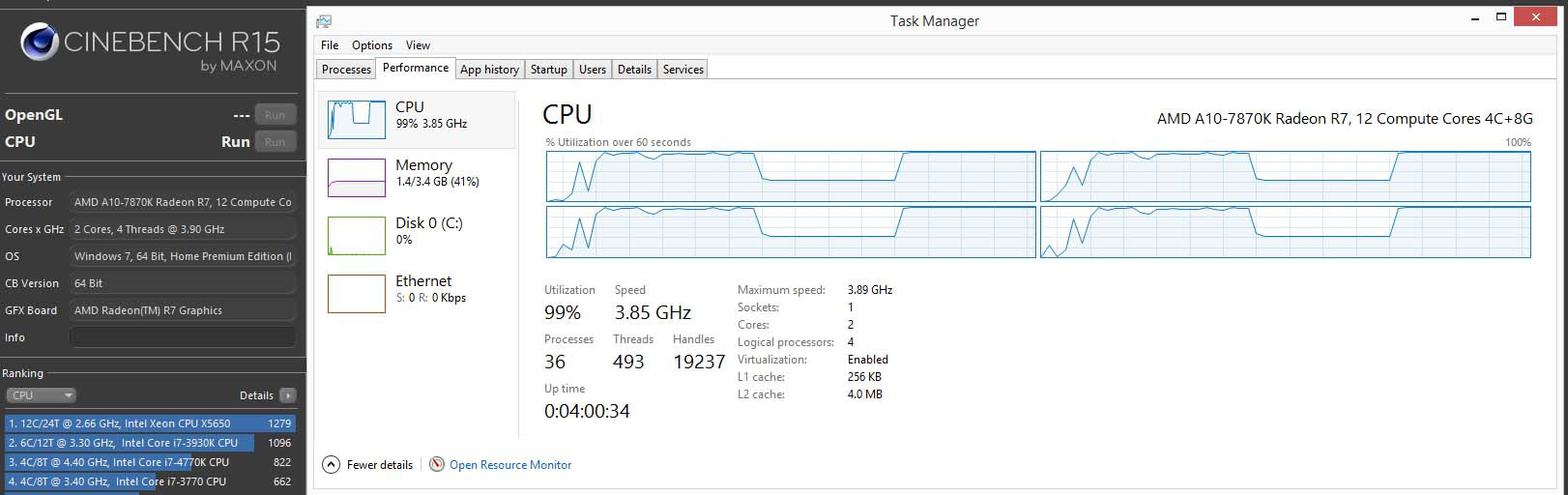Open the Options menu

coord(372,45)
